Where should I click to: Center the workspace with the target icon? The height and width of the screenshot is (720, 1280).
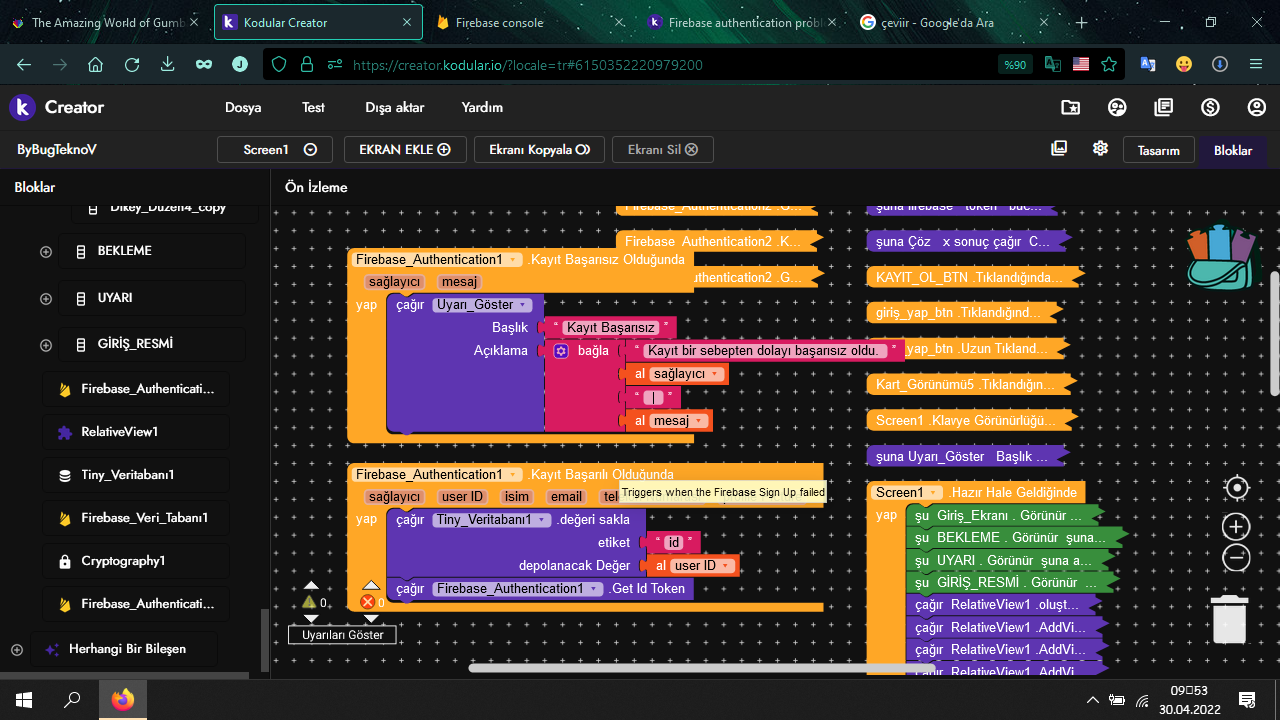coord(1237,488)
